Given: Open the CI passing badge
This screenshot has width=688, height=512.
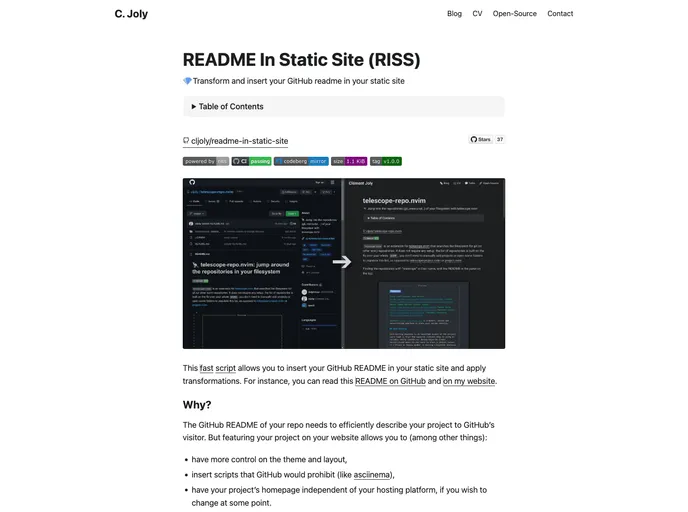Looking at the screenshot, I should tap(251, 161).
